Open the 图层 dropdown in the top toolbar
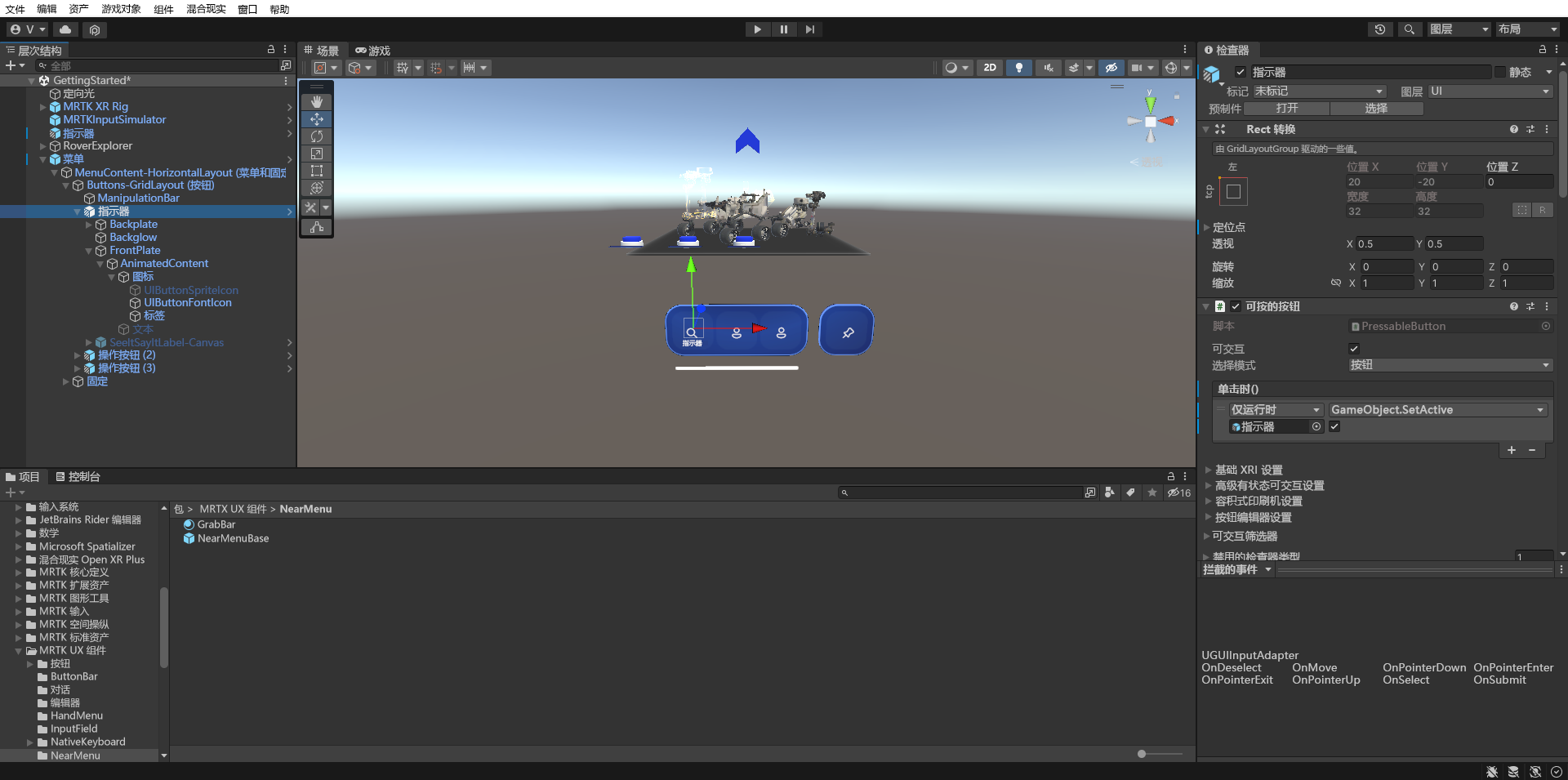The image size is (1568, 780). (x=1459, y=29)
